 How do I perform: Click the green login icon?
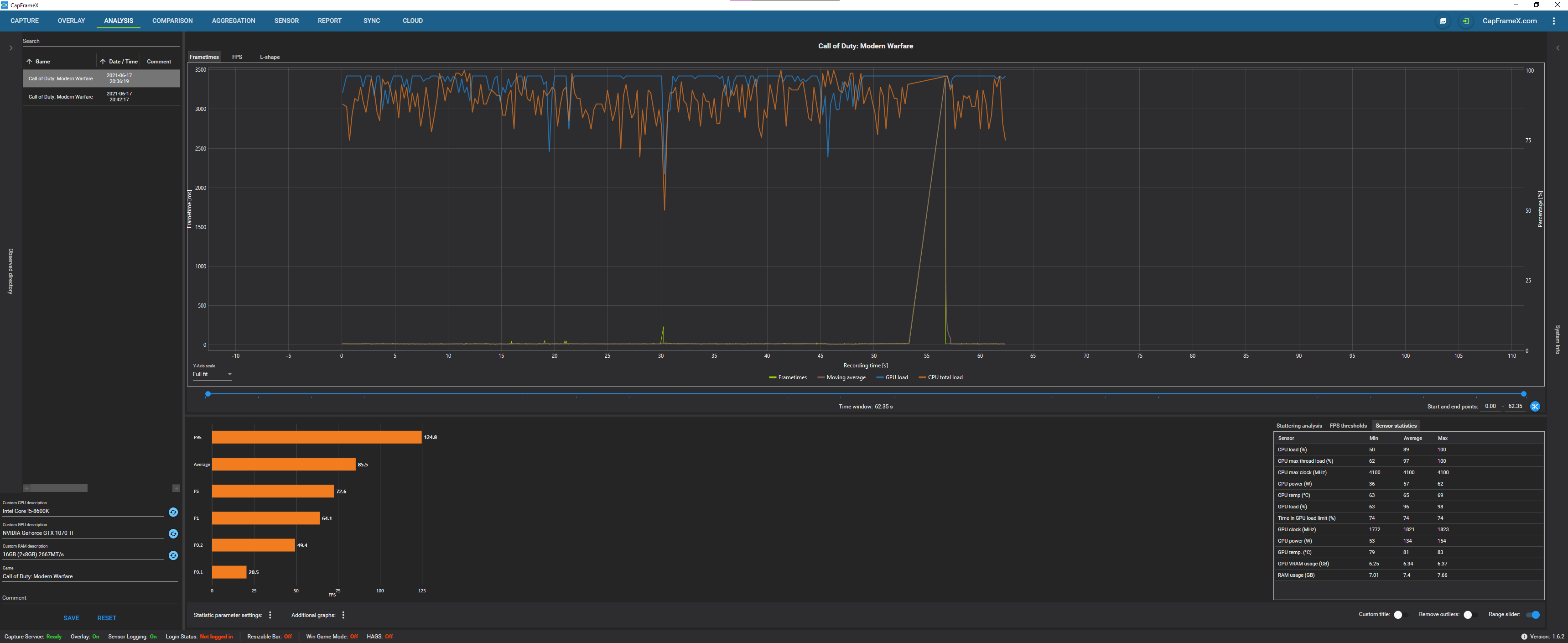[x=1466, y=21]
